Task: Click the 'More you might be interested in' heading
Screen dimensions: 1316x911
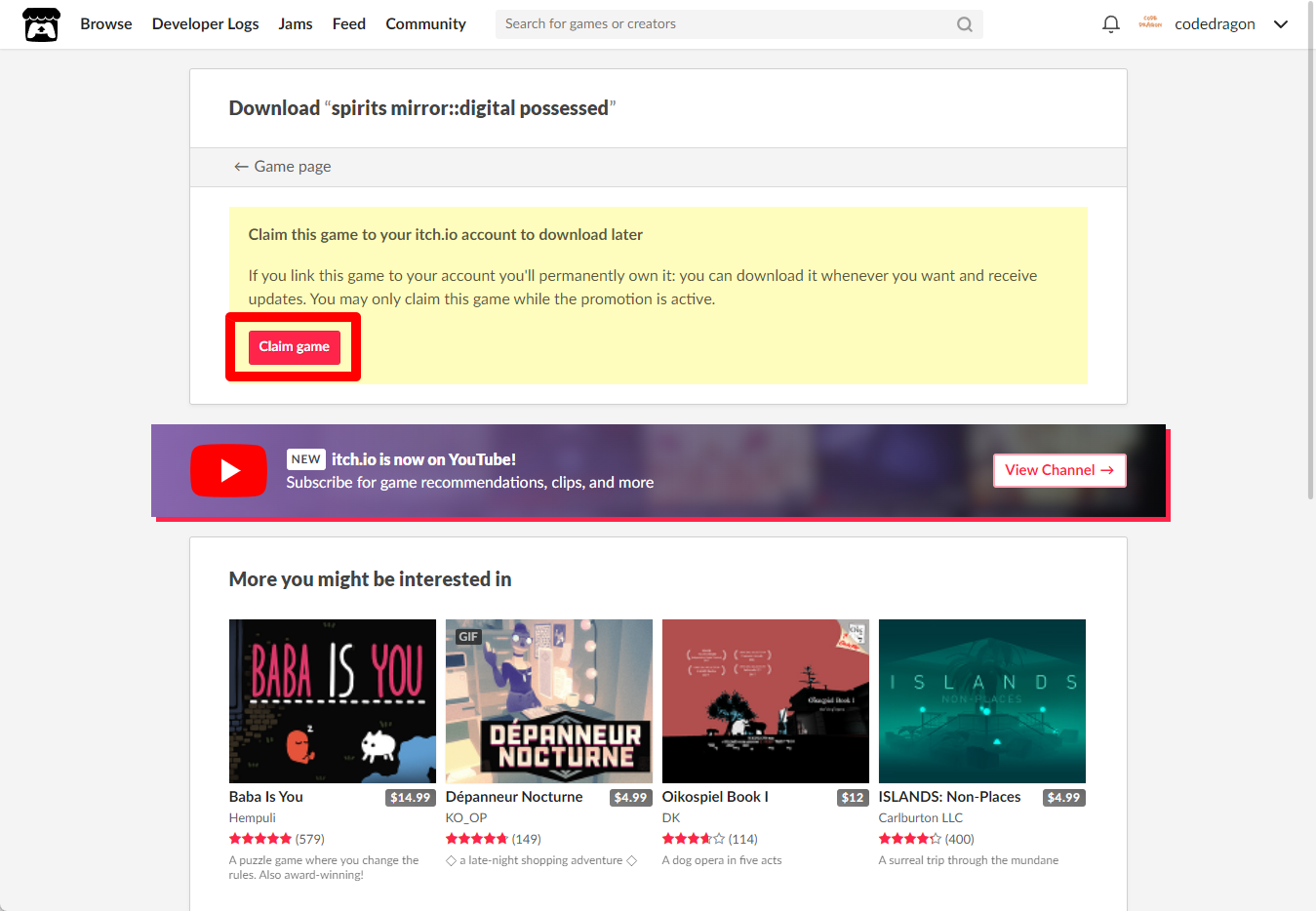Action: 370,579
